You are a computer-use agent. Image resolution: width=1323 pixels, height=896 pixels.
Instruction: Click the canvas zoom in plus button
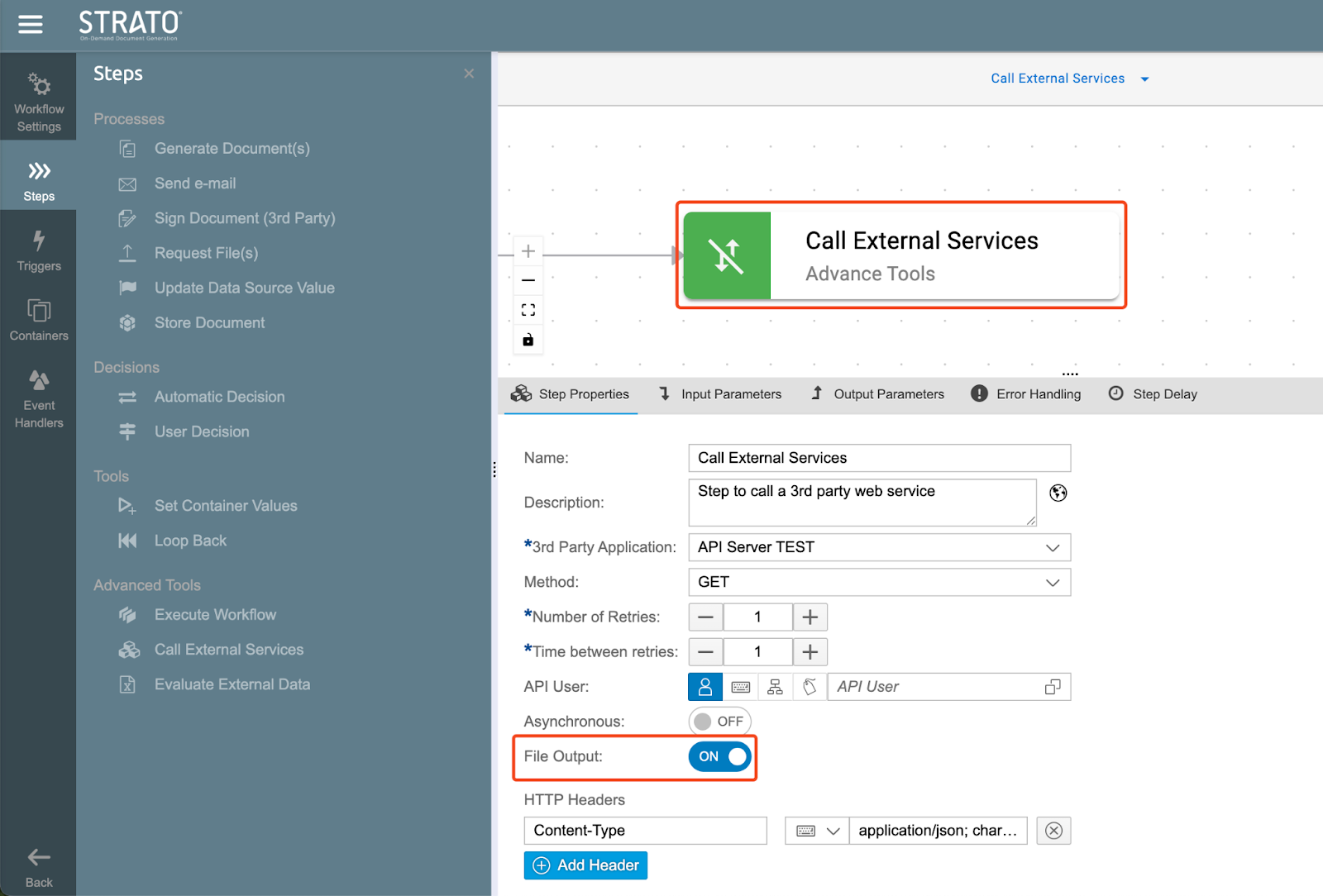coord(528,251)
